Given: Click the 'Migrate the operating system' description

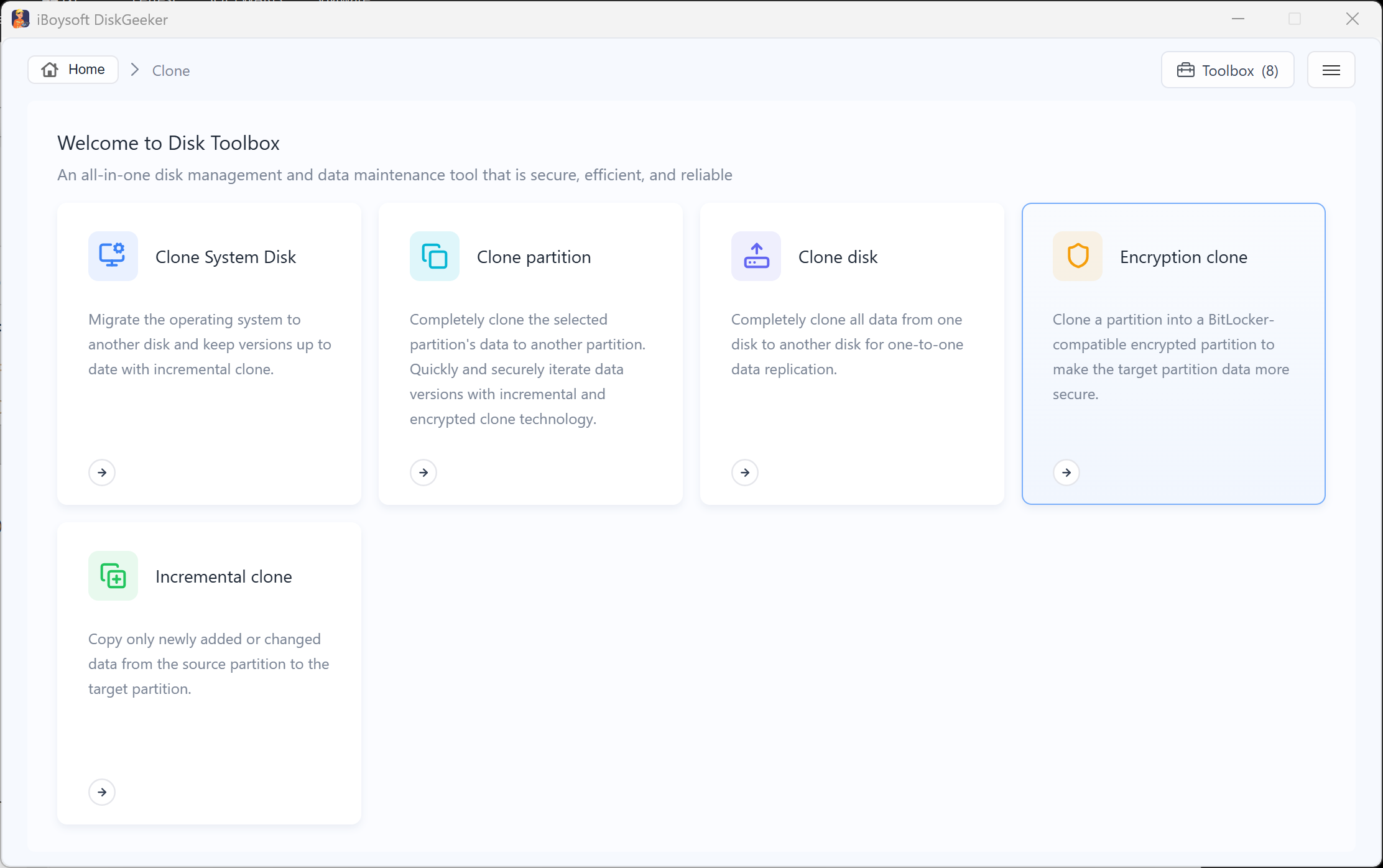Looking at the screenshot, I should click(210, 344).
